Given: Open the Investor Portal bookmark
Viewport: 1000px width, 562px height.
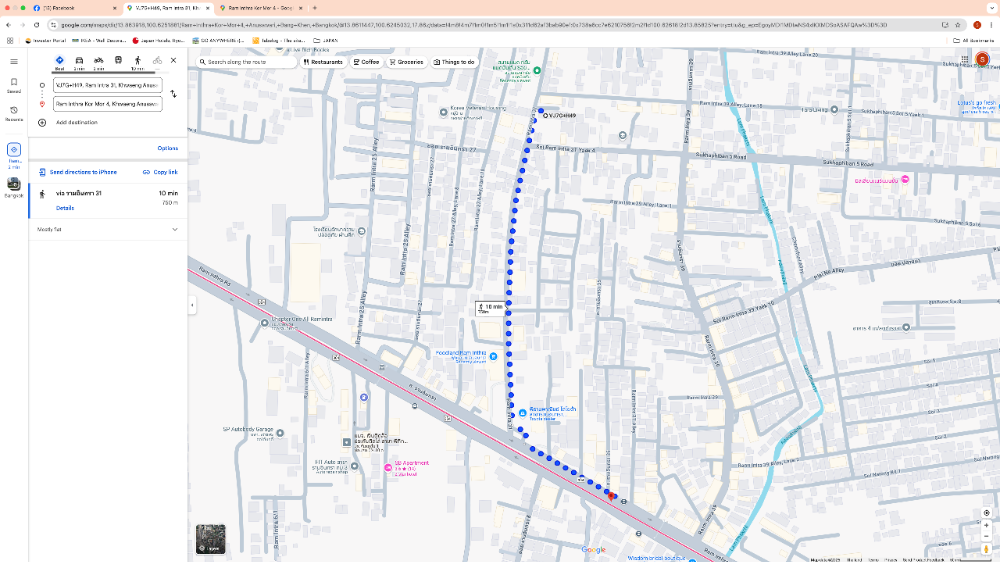Looking at the screenshot, I should pyautogui.click(x=45, y=41).
